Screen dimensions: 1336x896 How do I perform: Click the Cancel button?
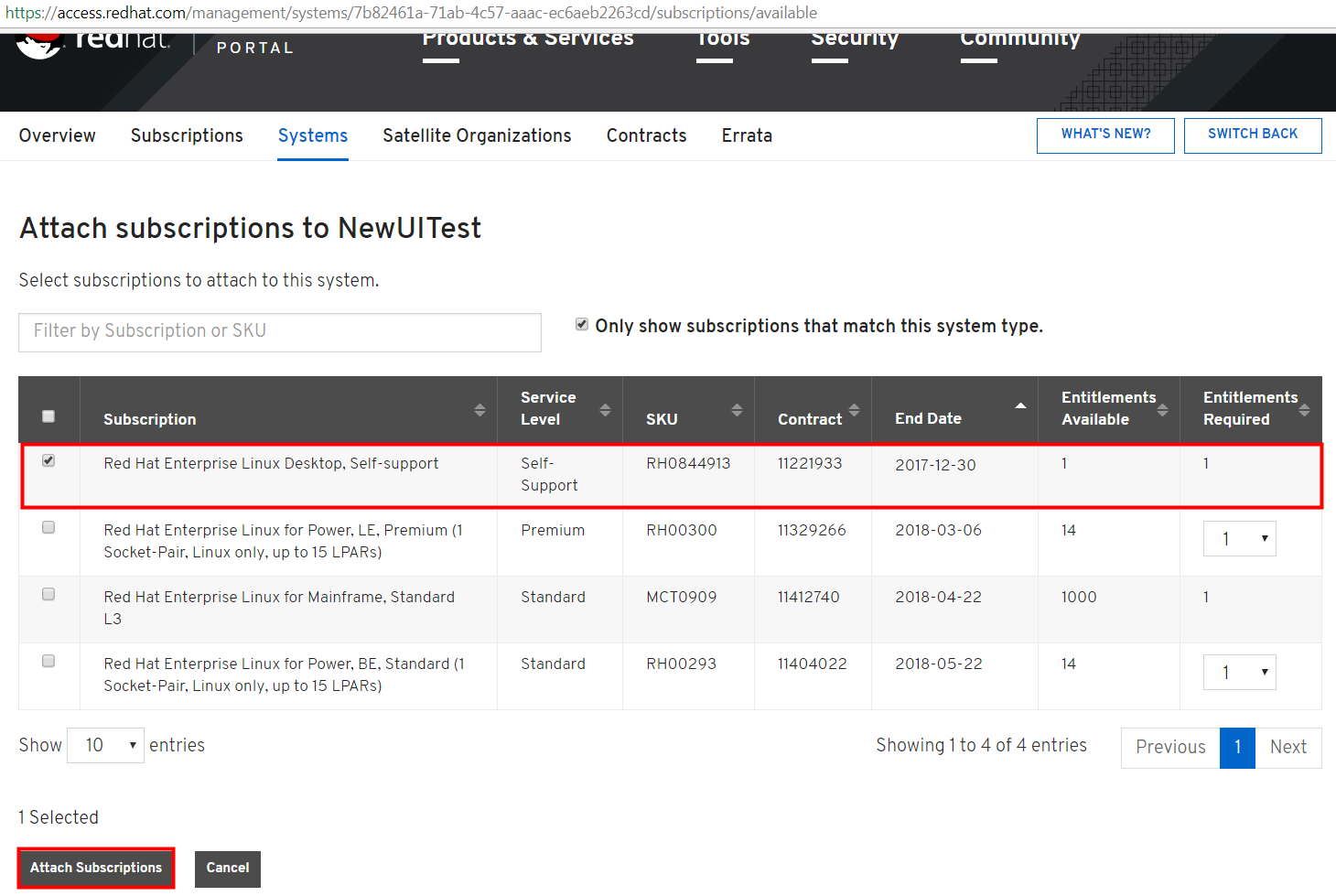[228, 869]
